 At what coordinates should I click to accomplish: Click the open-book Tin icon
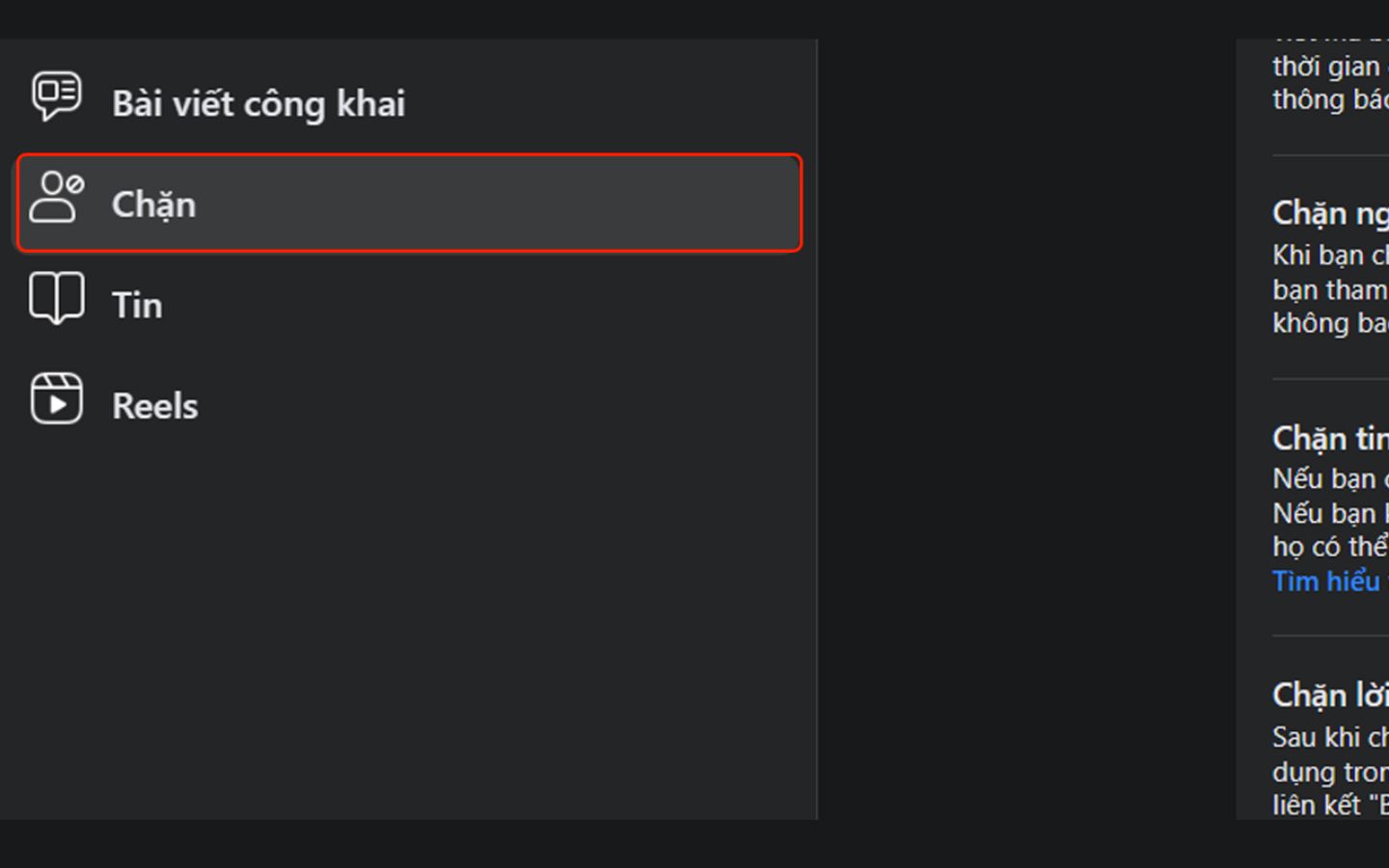(56, 298)
